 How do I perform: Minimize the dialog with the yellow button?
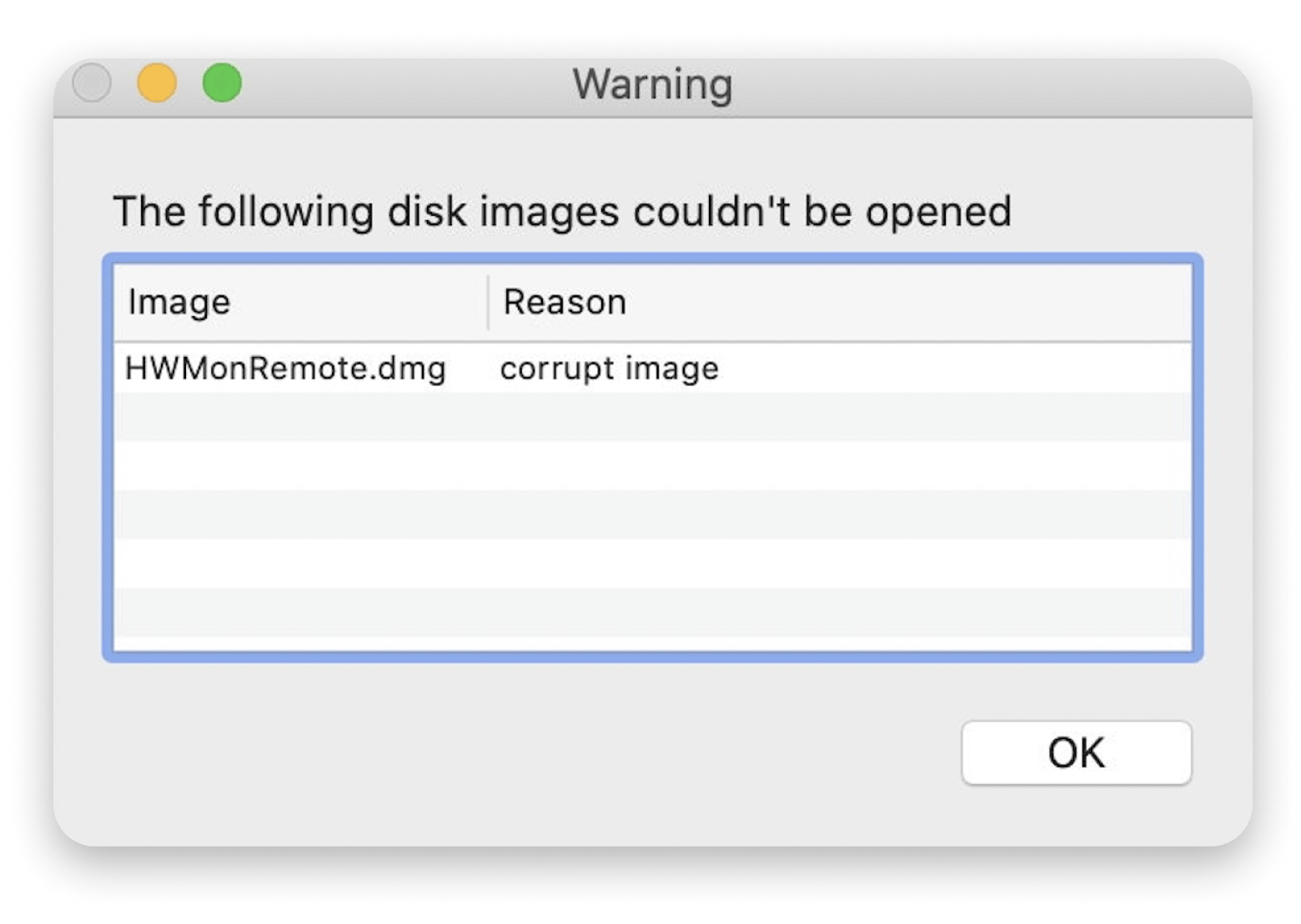157,83
